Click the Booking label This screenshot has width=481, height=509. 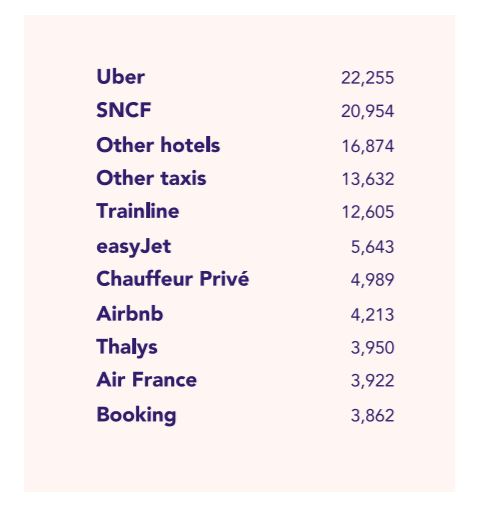point(136,415)
